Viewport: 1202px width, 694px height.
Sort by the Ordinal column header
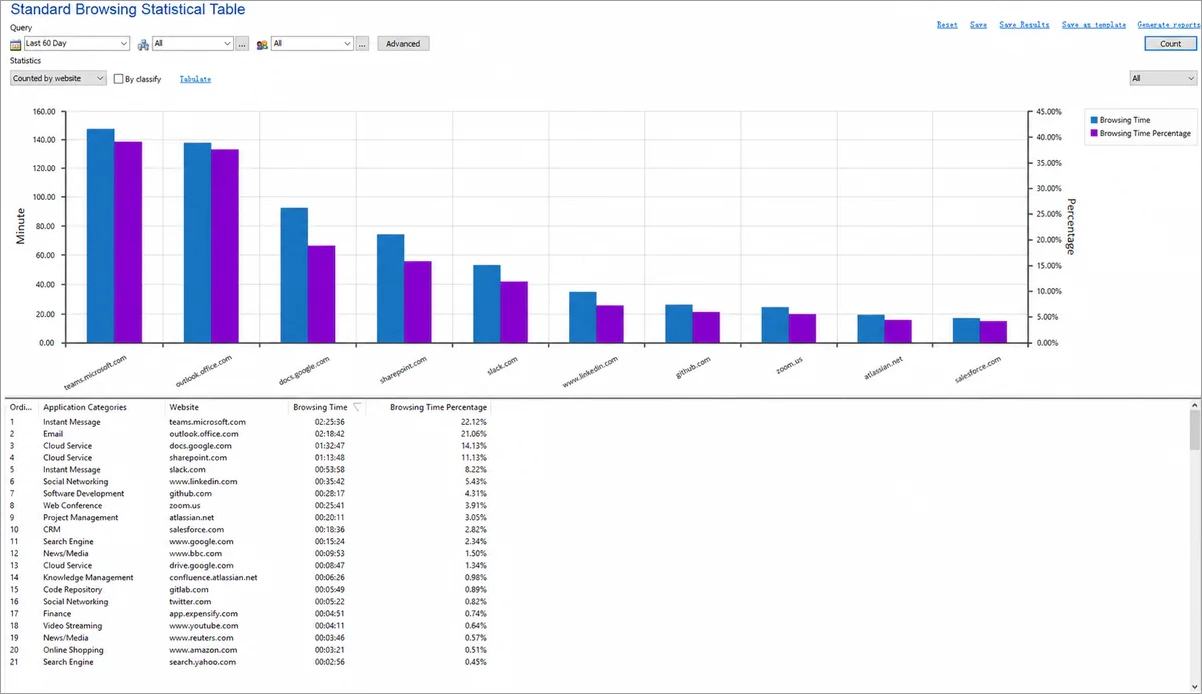coord(22,407)
